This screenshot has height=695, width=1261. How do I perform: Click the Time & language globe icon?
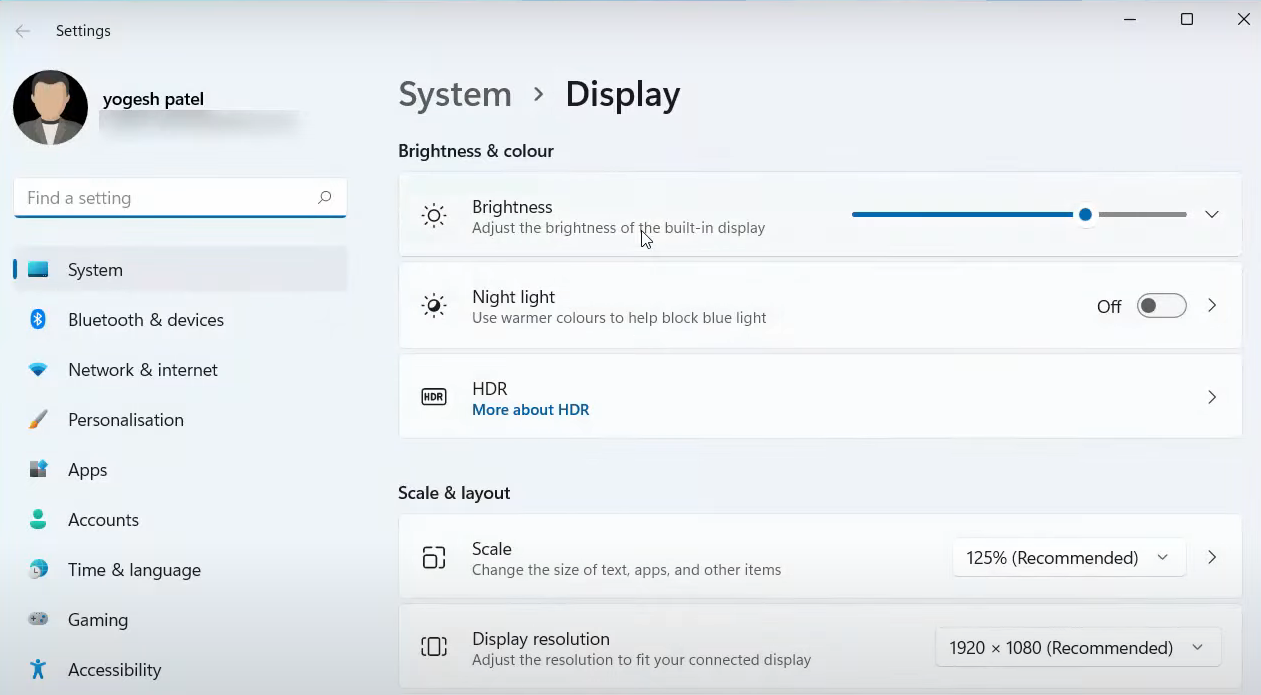point(38,570)
